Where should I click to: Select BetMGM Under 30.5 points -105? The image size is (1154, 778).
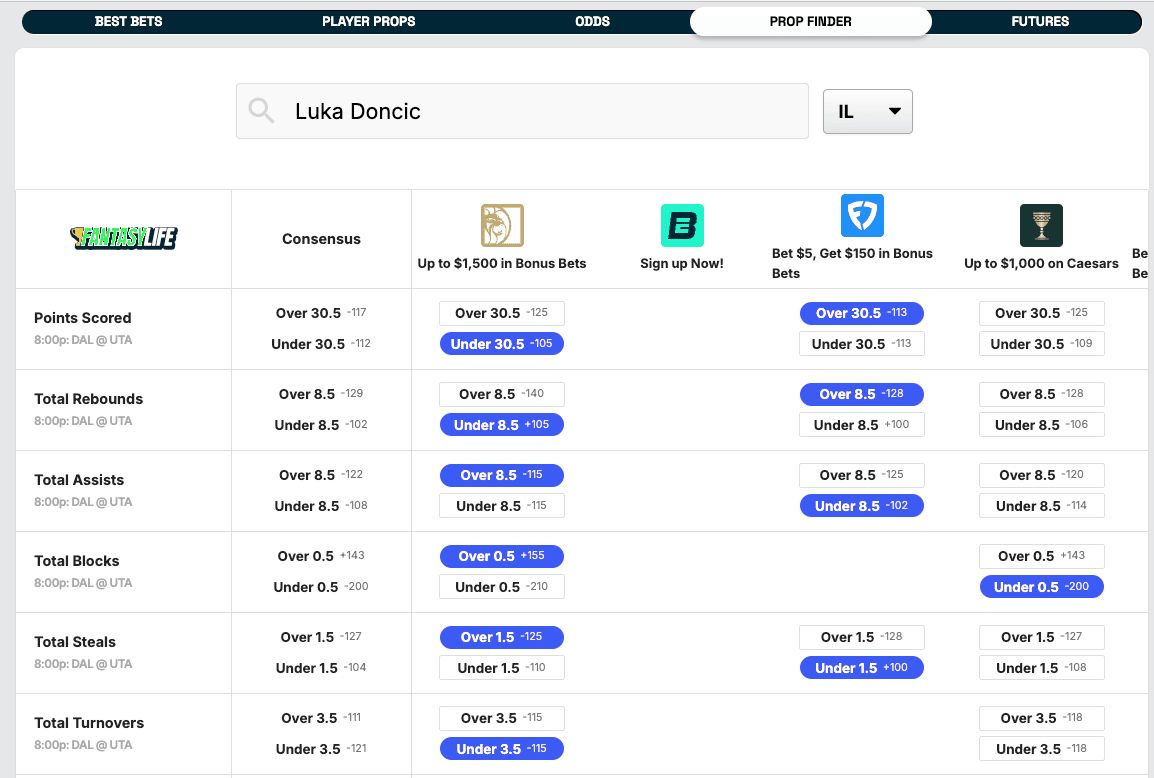pos(502,344)
